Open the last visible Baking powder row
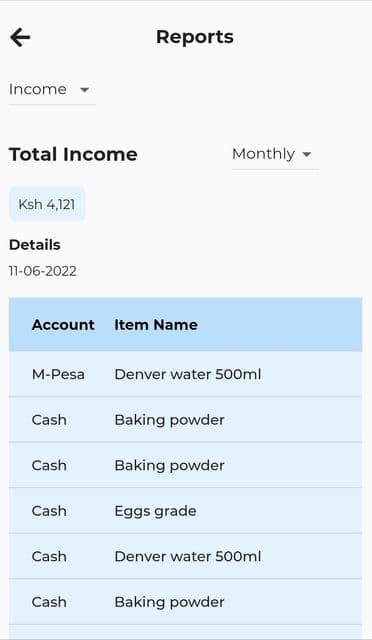 pos(185,602)
